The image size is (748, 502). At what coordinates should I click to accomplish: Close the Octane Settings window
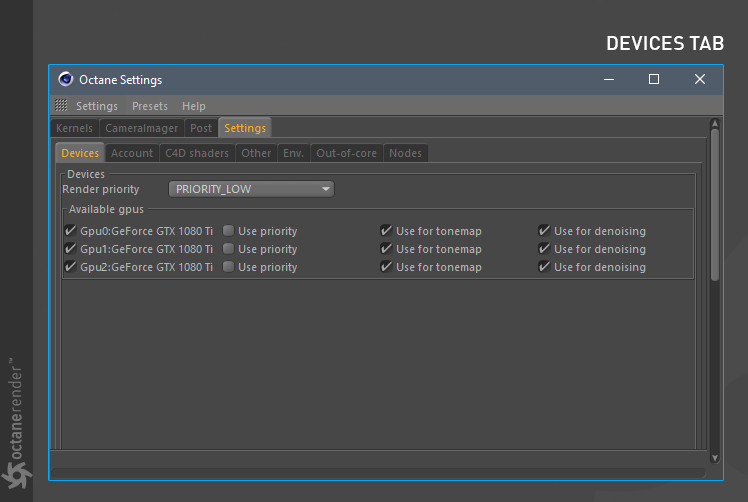click(x=700, y=79)
